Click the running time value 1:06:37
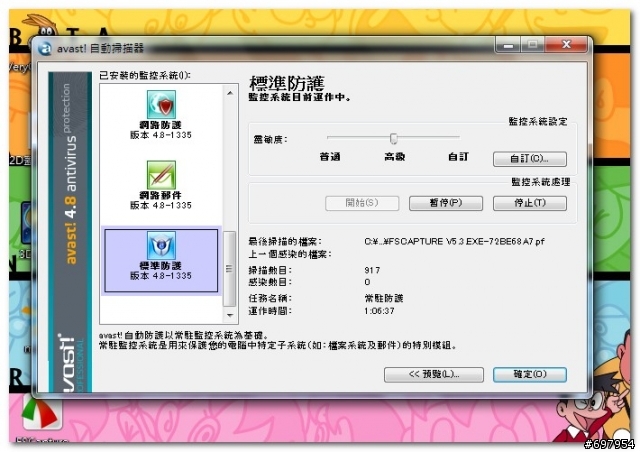Viewport: 640px width, 452px height. (379, 311)
